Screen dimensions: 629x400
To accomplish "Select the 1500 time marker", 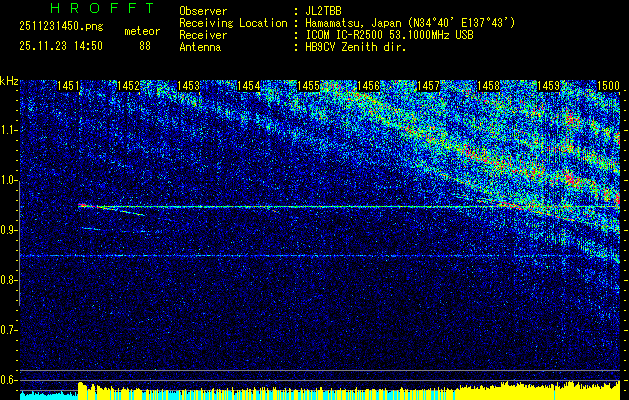I will pos(607,87).
